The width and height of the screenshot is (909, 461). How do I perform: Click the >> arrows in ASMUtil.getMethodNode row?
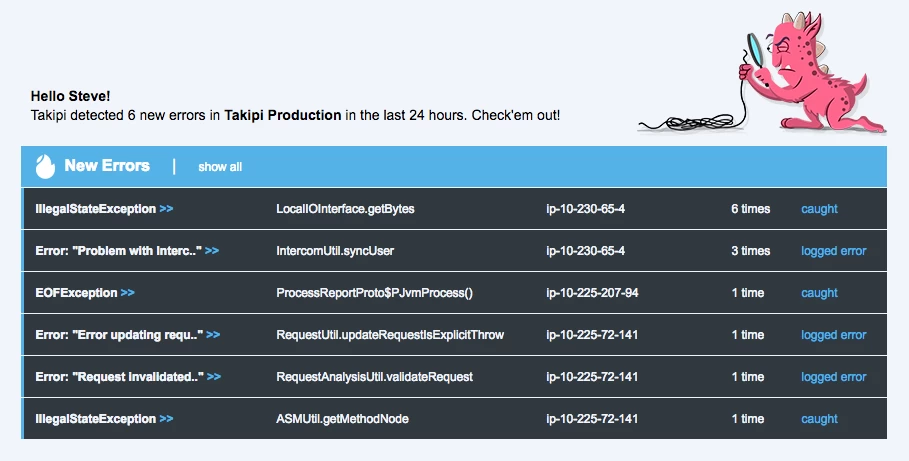pyautogui.click(x=166, y=419)
